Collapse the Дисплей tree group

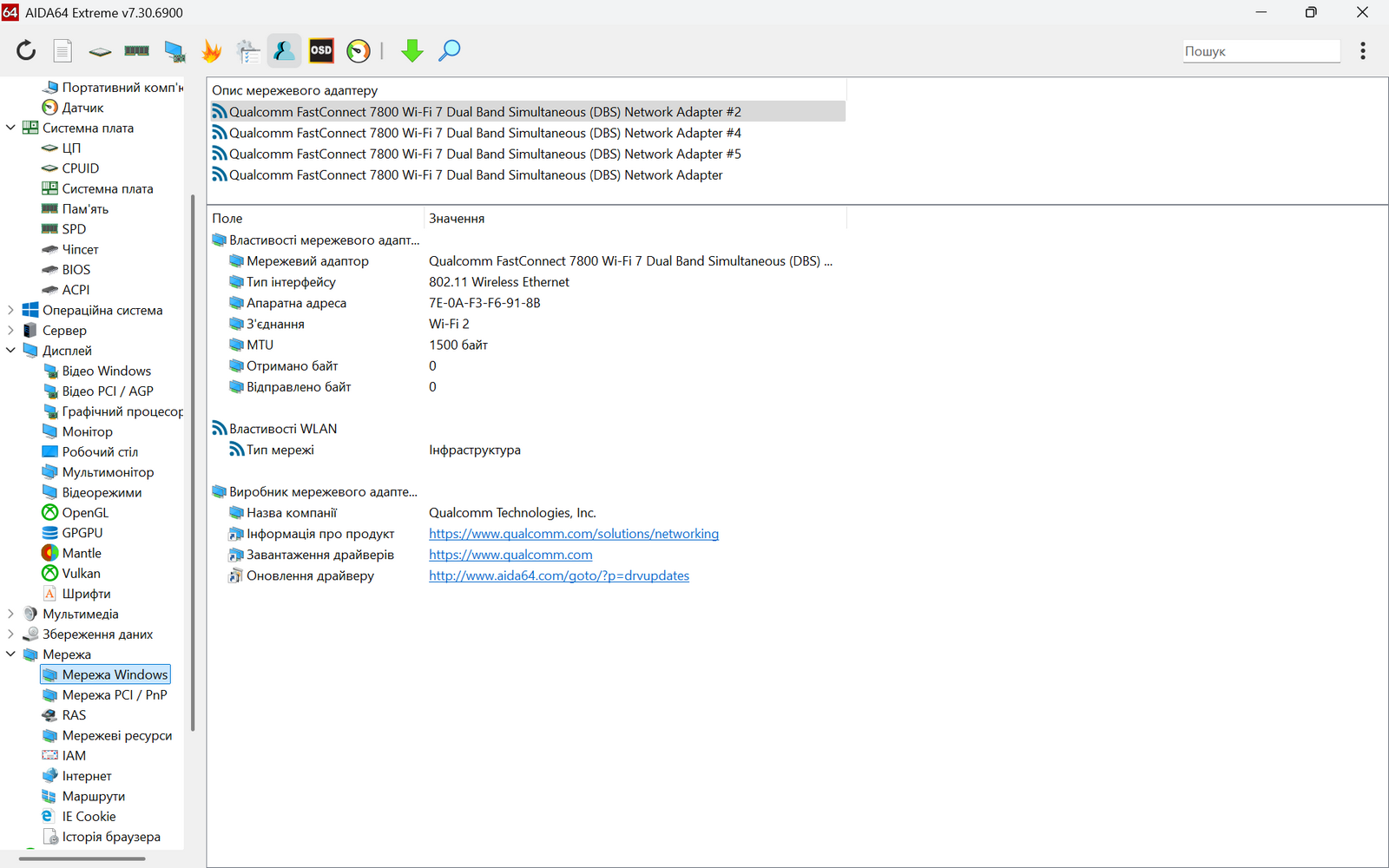pos(10,351)
